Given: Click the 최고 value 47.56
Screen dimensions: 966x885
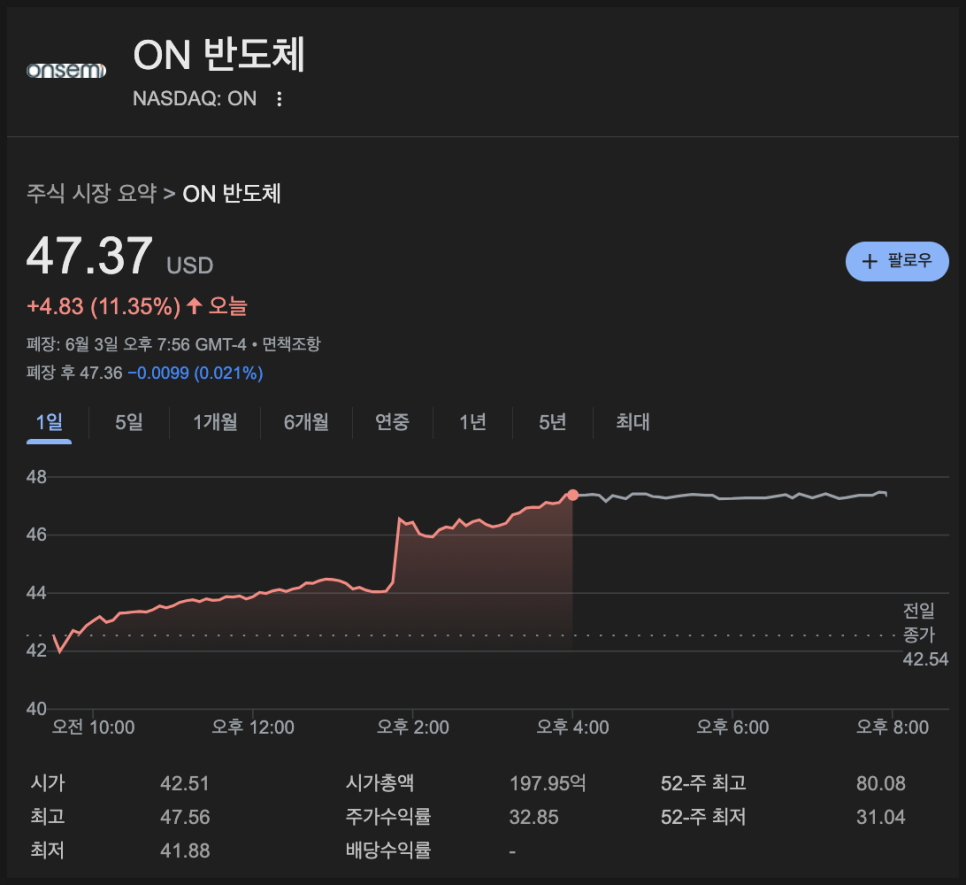Looking at the screenshot, I should click(185, 817).
